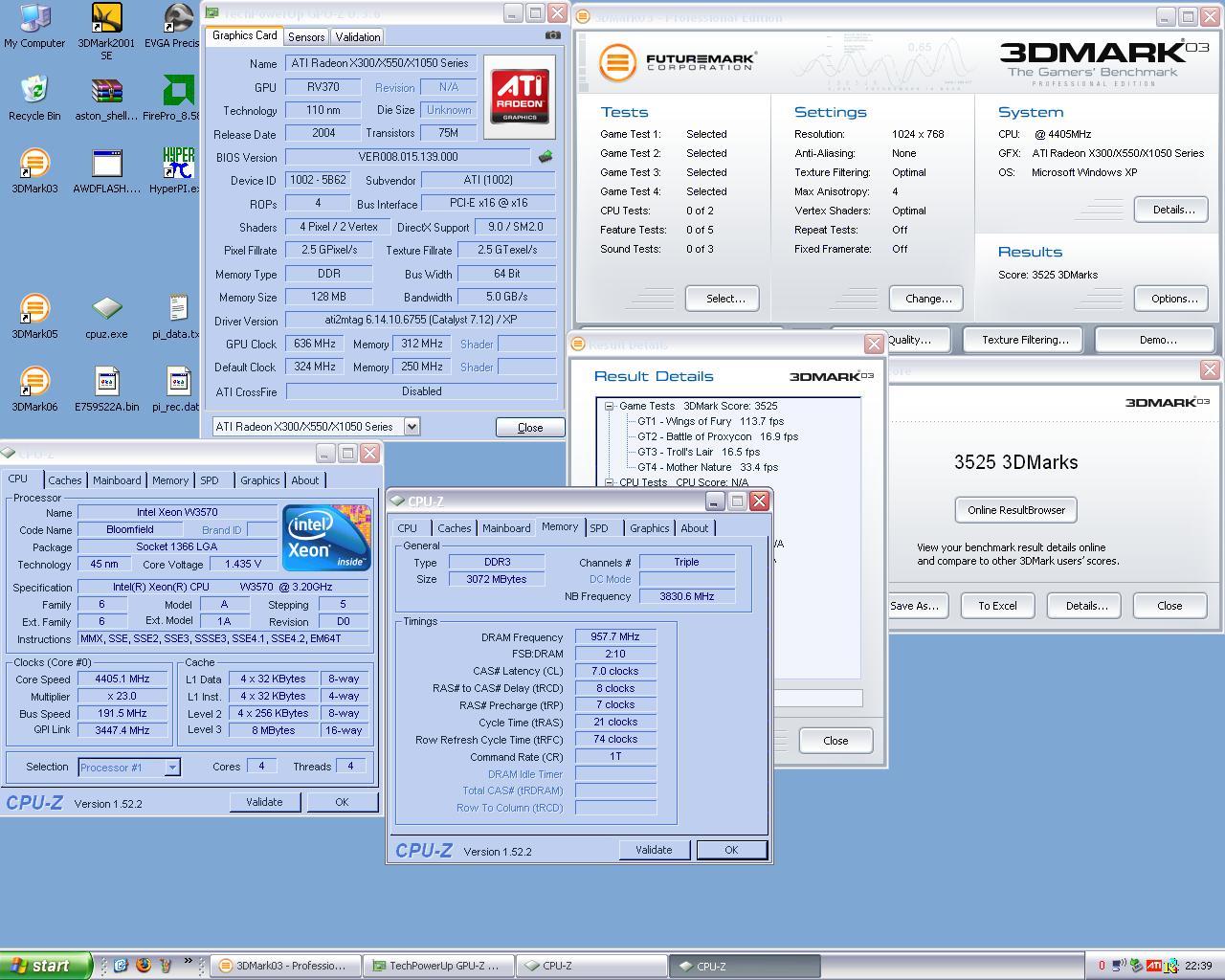Click Change... button under Settings
Screen dimensions: 1225x980
928,299
